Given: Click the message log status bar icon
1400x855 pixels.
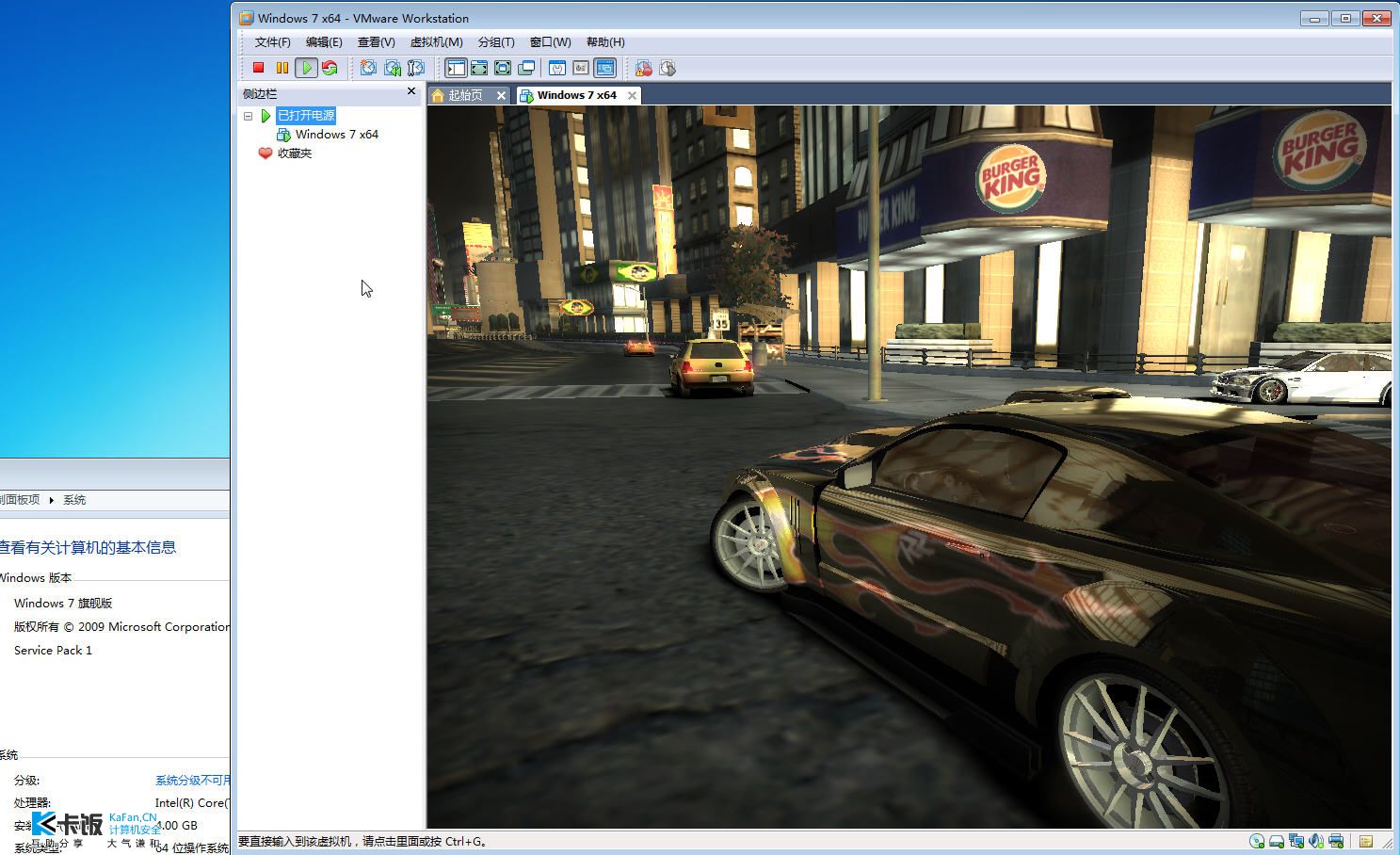Looking at the screenshot, I should [x=1365, y=842].
